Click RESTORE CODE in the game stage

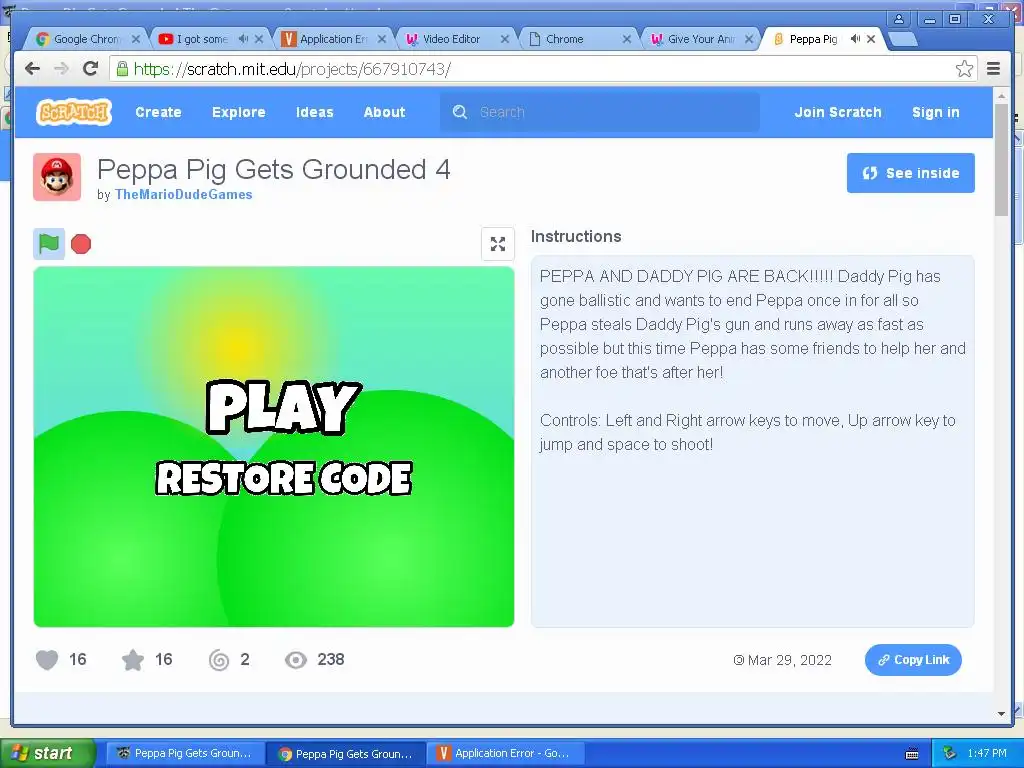(x=284, y=478)
